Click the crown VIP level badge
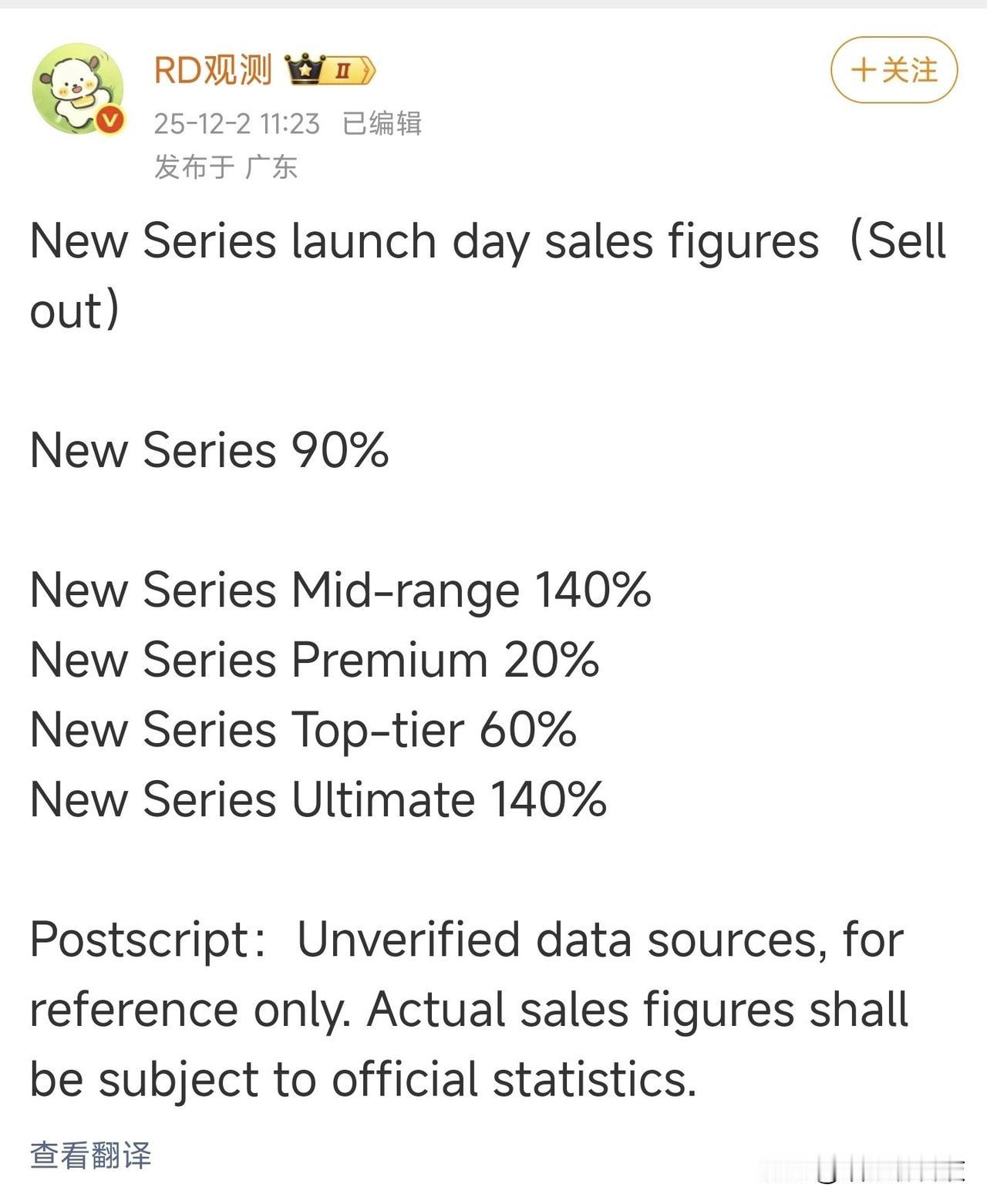987x1204 pixels. click(x=329, y=71)
